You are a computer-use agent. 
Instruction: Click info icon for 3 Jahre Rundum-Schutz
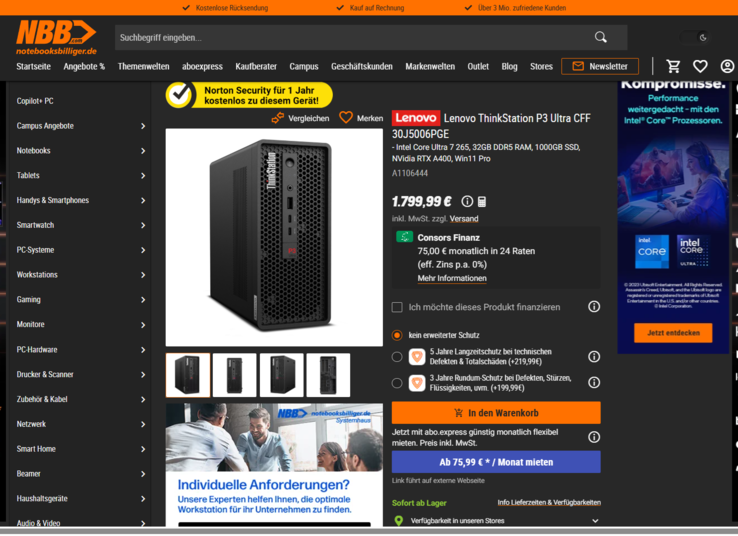[594, 383]
